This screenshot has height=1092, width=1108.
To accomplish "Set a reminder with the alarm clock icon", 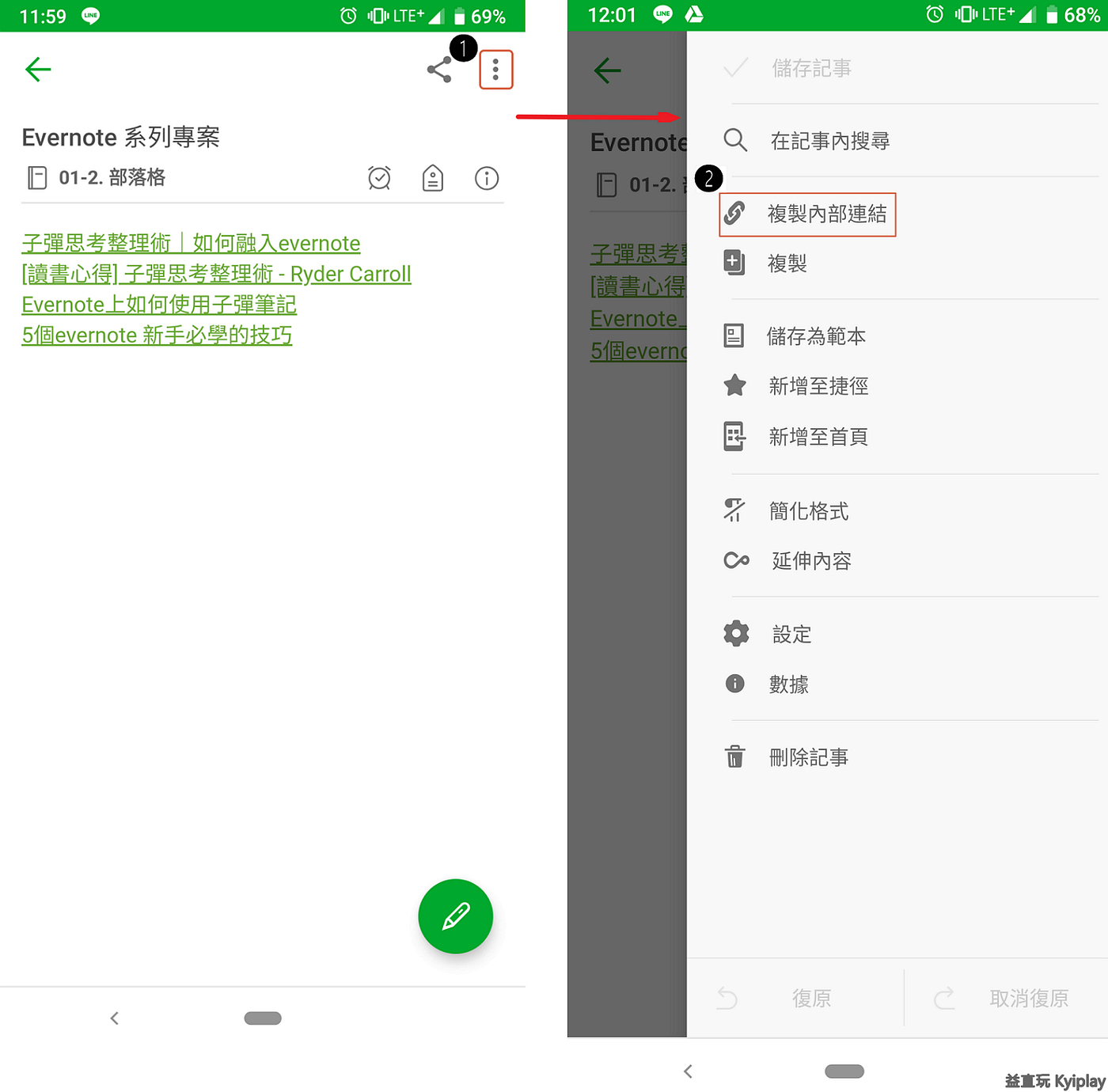I will [380, 178].
